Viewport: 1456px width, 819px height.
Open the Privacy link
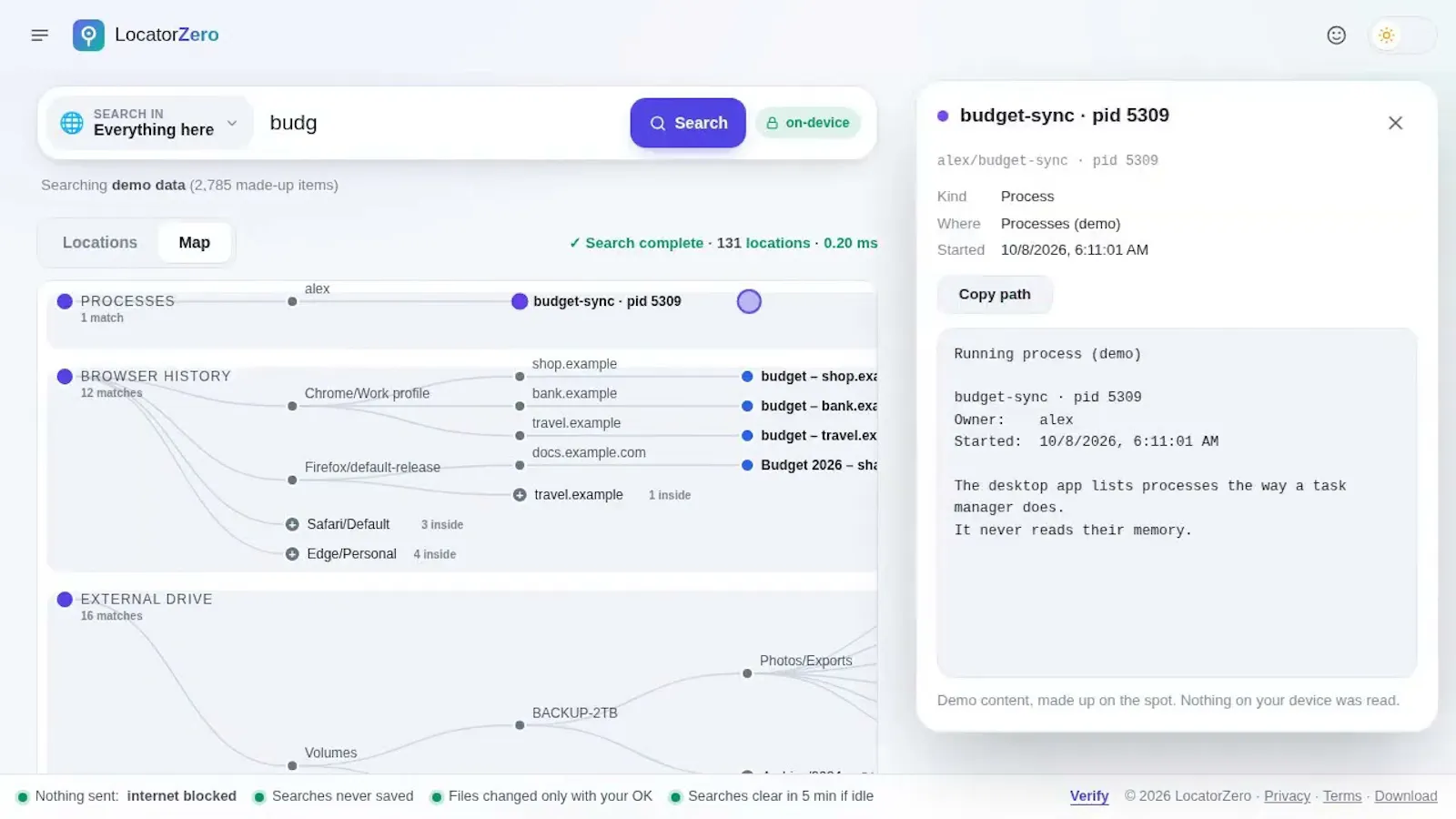pyautogui.click(x=1287, y=796)
